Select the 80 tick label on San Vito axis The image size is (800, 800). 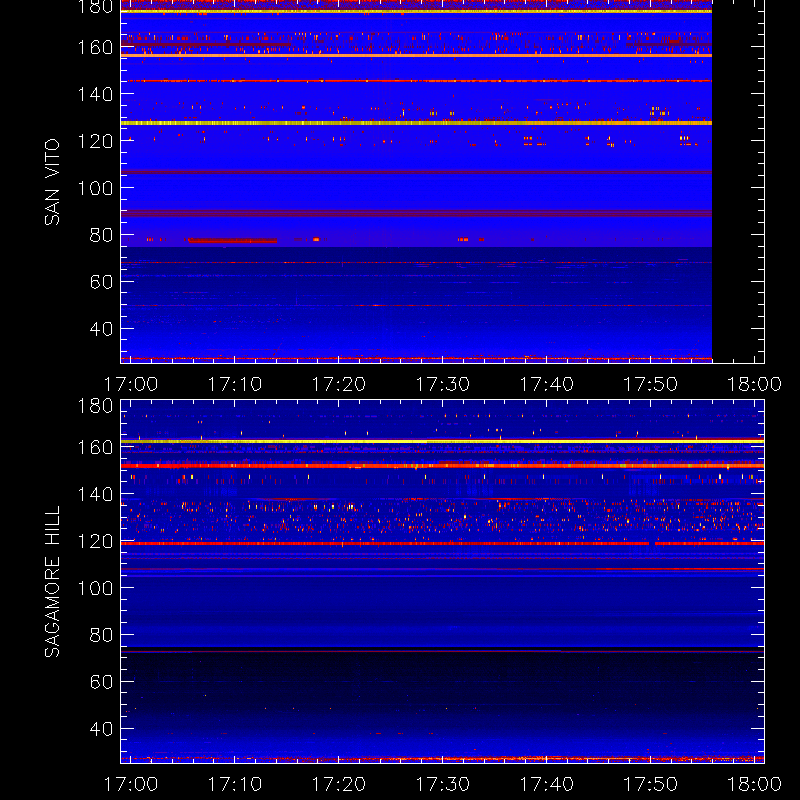[x=101, y=235]
